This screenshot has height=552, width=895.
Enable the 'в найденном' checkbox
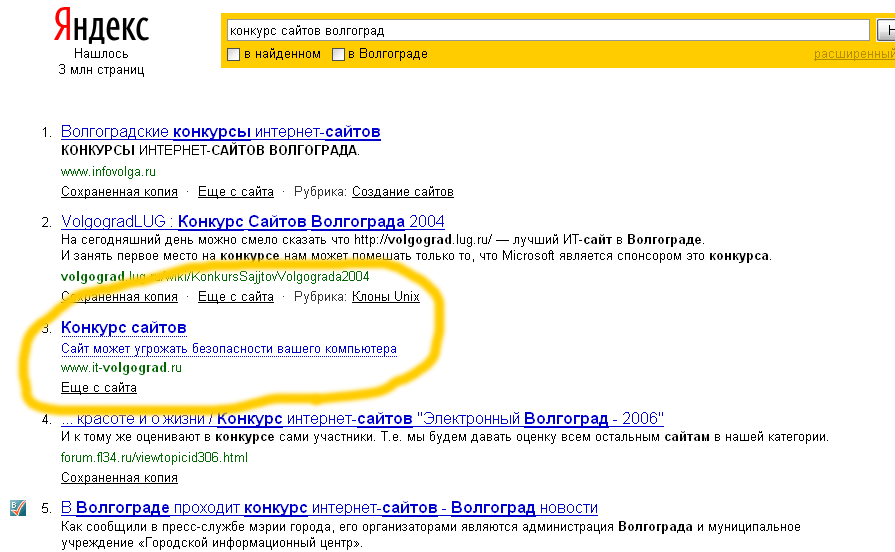pyautogui.click(x=233, y=55)
